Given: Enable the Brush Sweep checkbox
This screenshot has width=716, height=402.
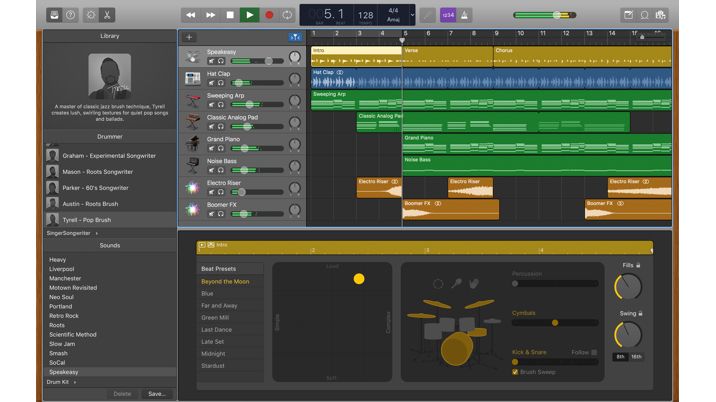Looking at the screenshot, I should [515, 372].
